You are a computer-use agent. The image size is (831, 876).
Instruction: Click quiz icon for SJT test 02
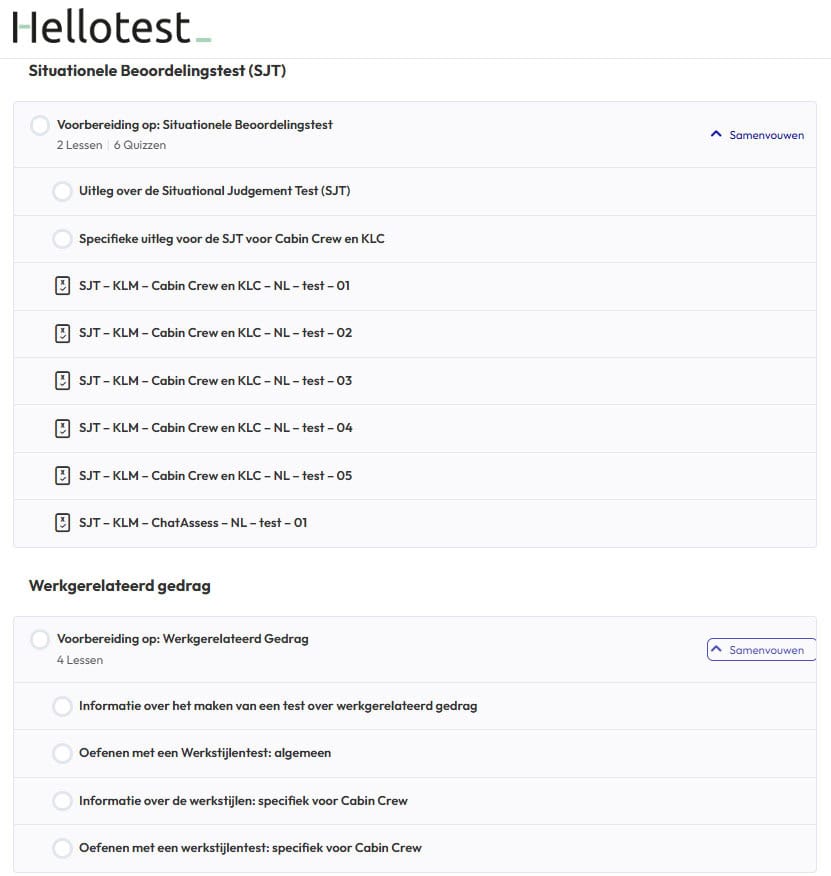[x=62, y=333]
